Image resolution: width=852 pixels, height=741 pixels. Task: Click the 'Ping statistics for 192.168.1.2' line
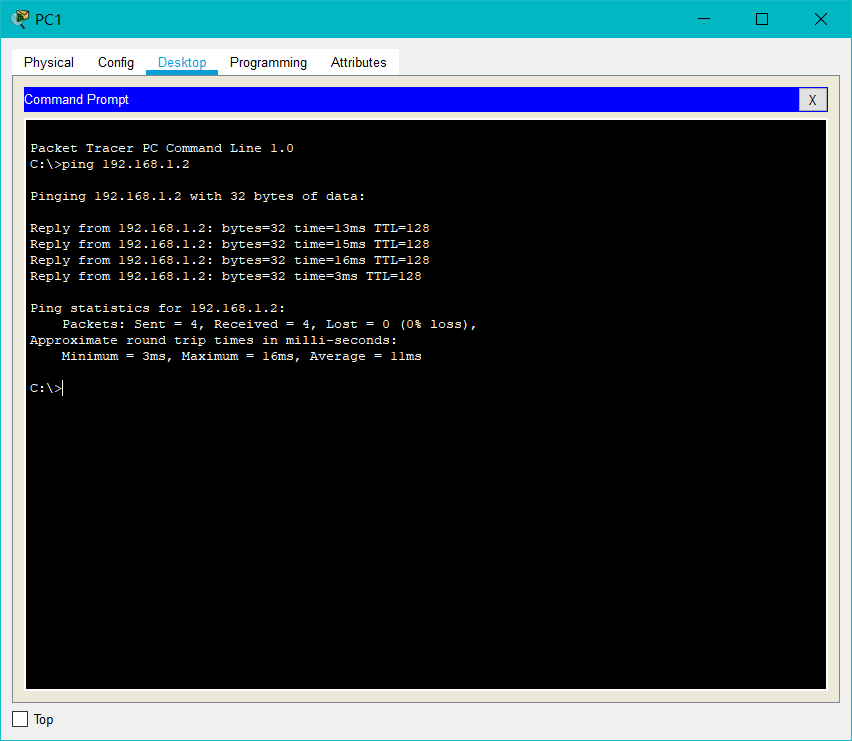click(x=158, y=309)
